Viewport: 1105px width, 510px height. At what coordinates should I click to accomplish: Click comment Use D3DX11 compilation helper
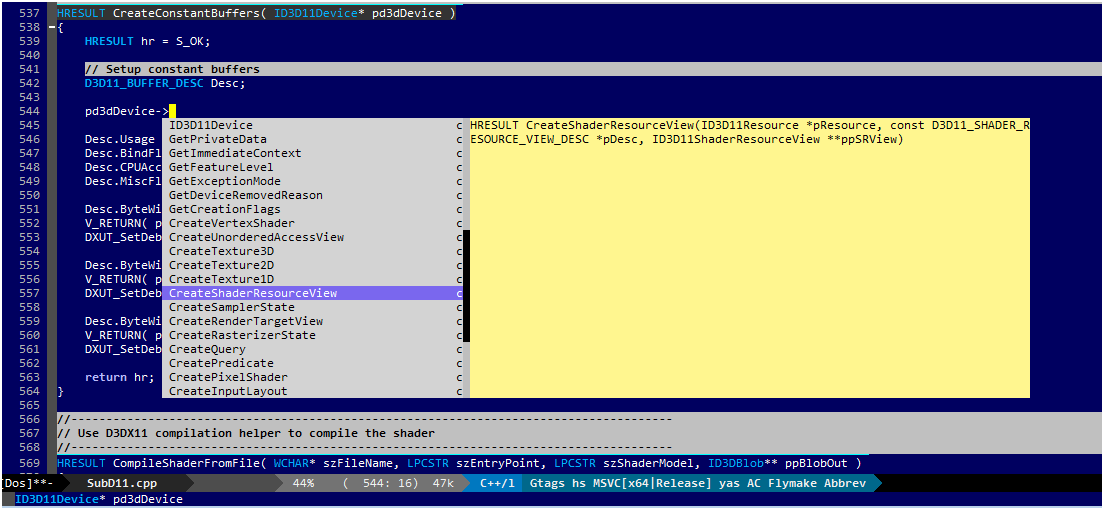(x=245, y=433)
